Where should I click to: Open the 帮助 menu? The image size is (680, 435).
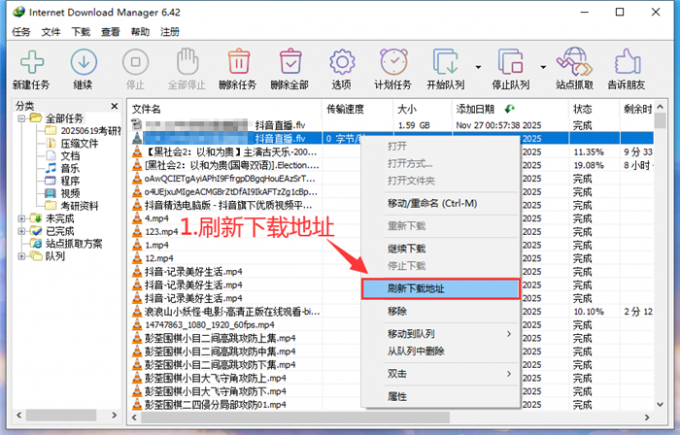click(x=140, y=32)
